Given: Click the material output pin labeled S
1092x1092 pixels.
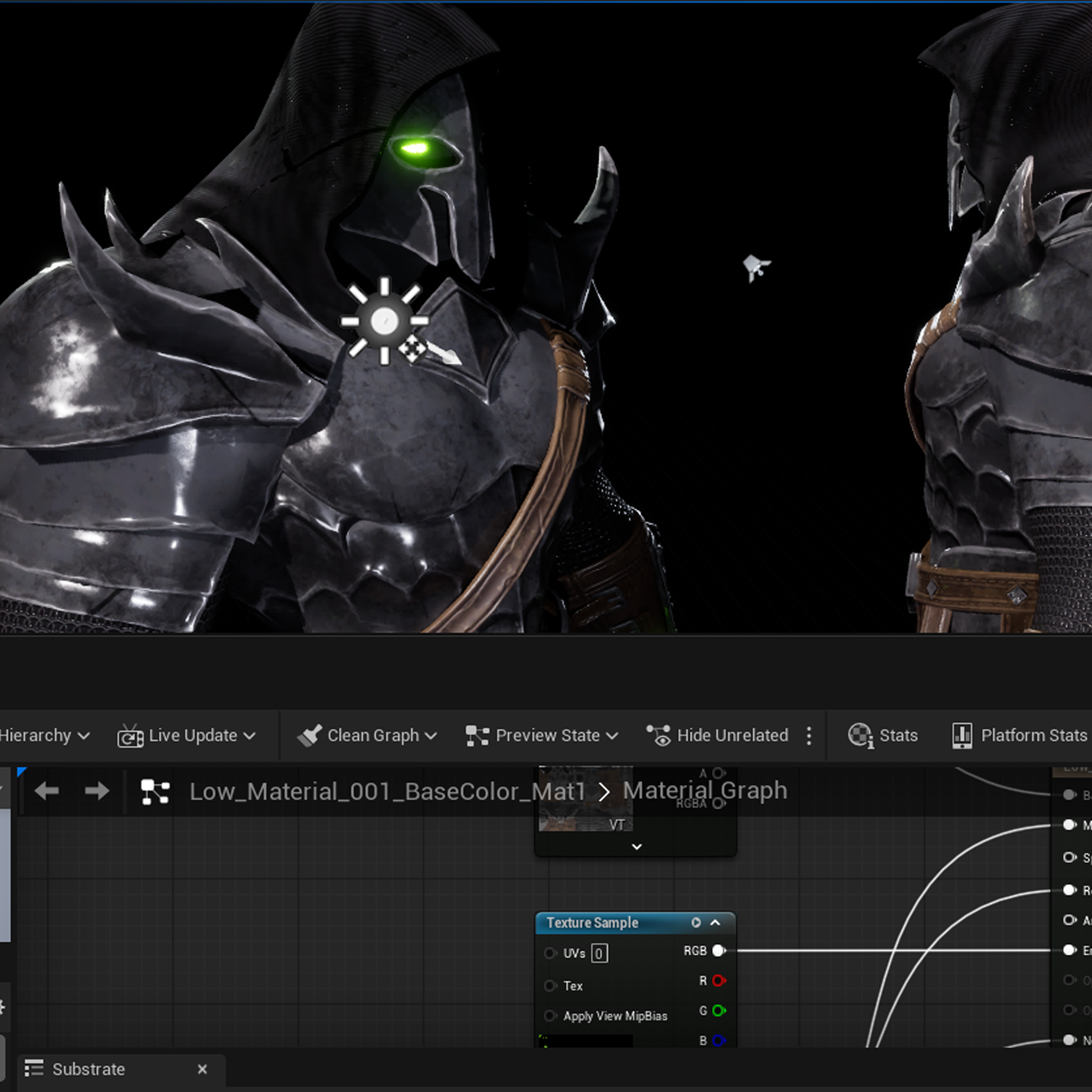Looking at the screenshot, I should click(x=1070, y=857).
